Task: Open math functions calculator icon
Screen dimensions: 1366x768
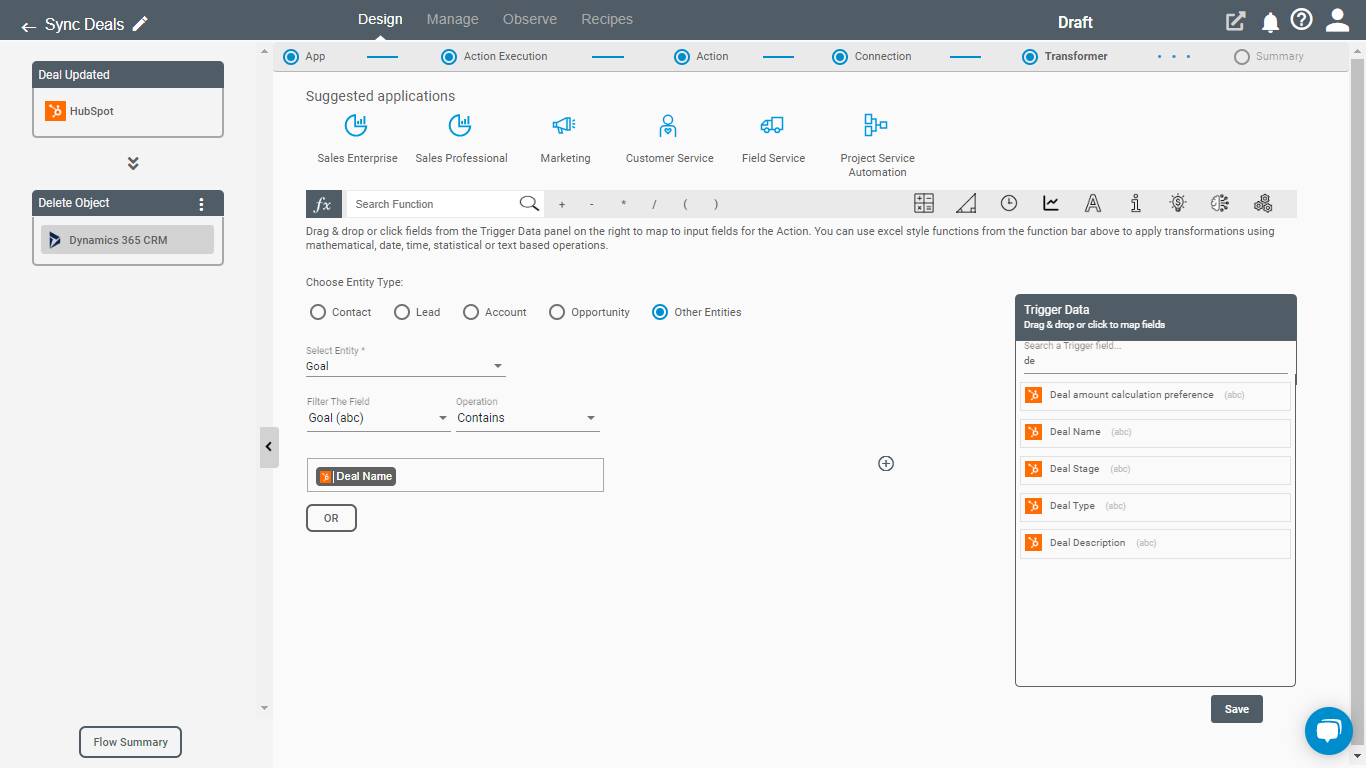Action: point(924,203)
